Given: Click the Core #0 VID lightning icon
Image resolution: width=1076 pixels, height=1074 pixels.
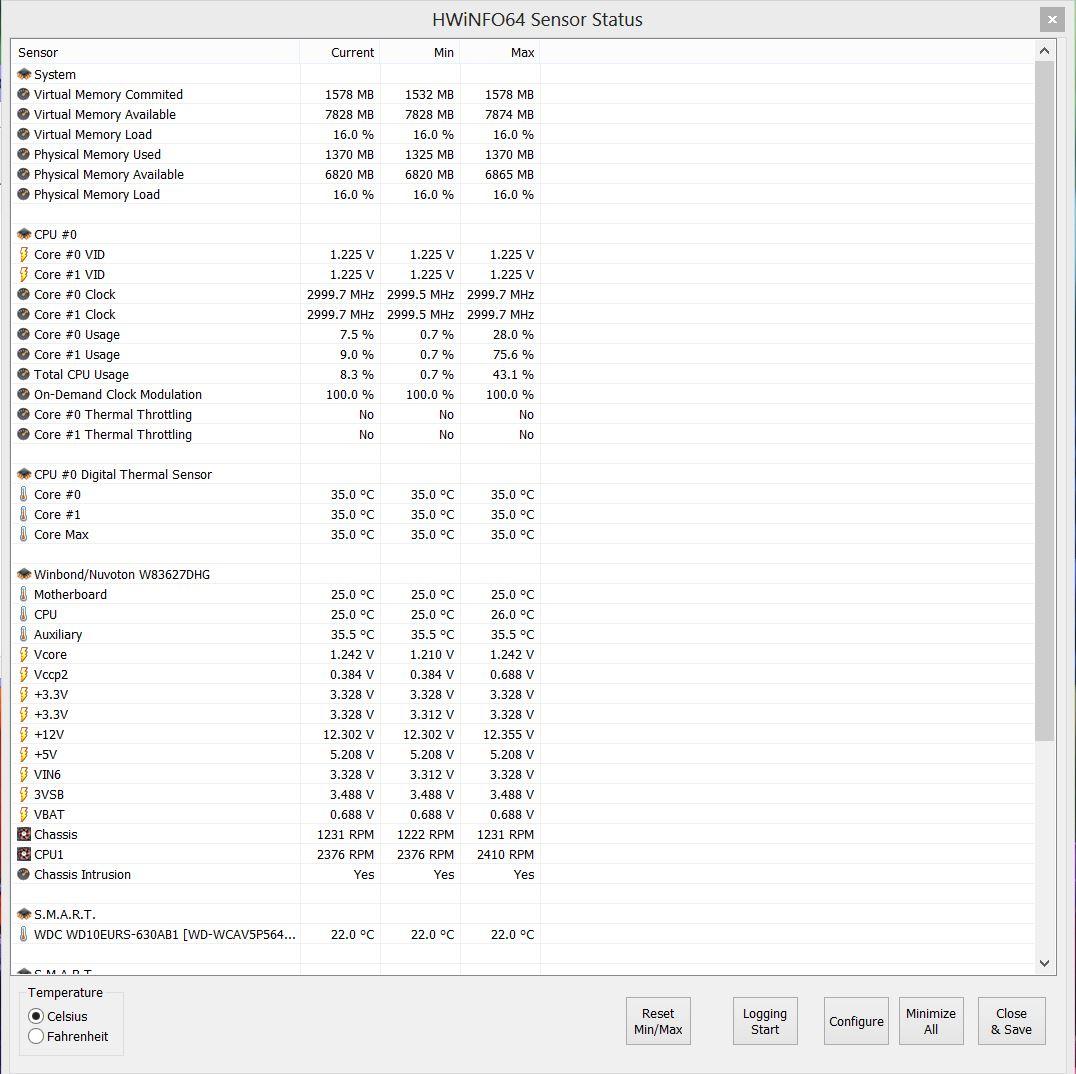Looking at the screenshot, I should (23, 255).
